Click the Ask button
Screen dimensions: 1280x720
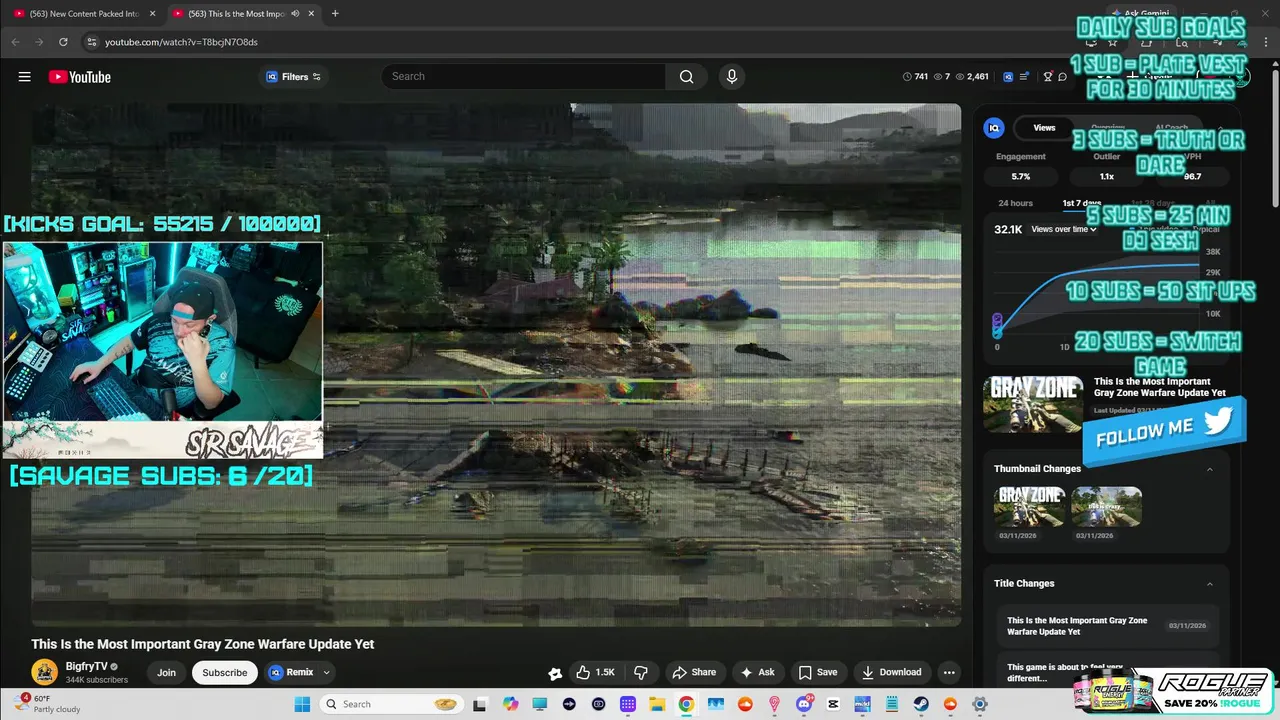pos(757,672)
